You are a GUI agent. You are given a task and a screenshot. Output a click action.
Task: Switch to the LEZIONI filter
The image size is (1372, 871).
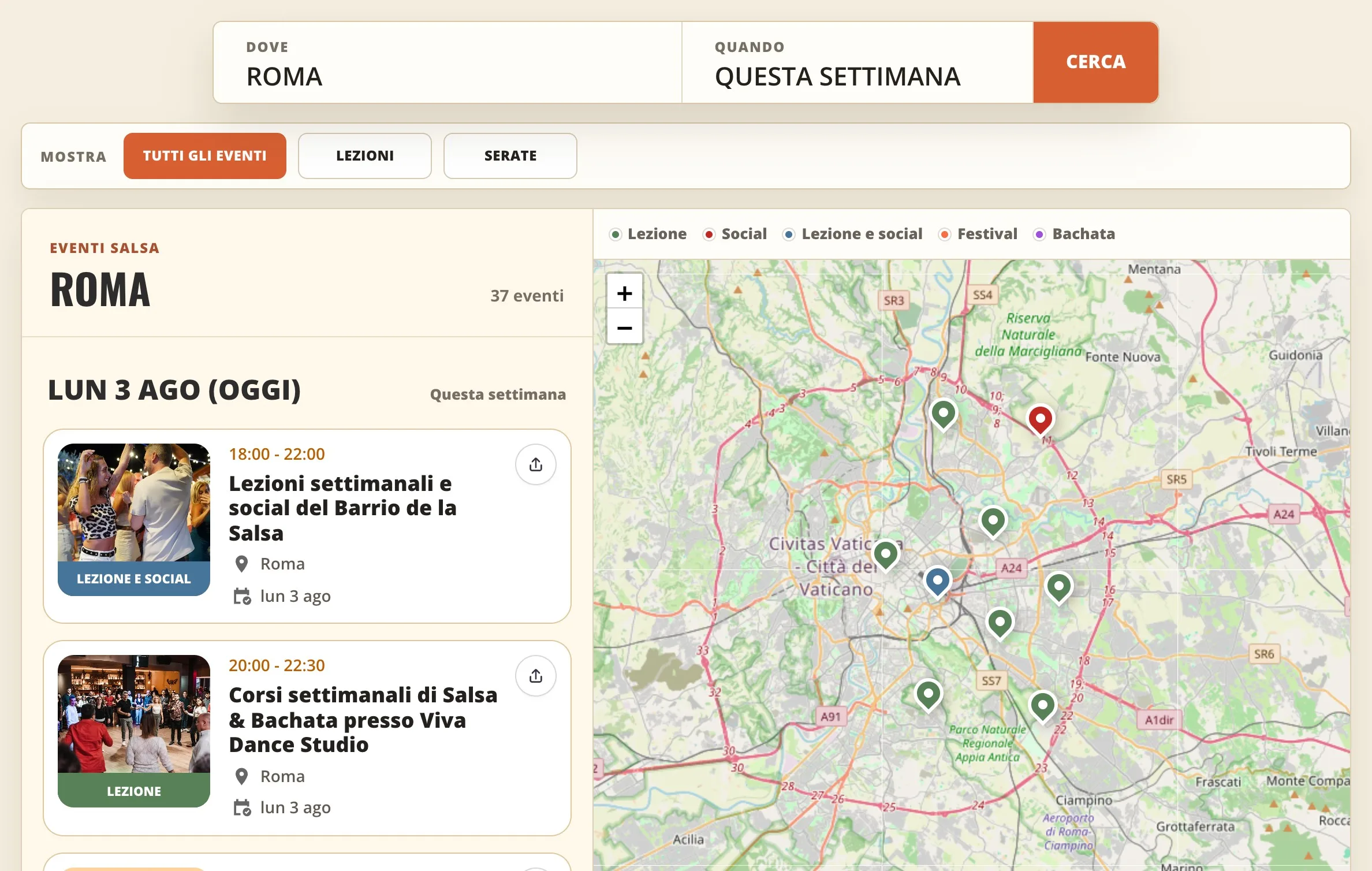point(365,156)
